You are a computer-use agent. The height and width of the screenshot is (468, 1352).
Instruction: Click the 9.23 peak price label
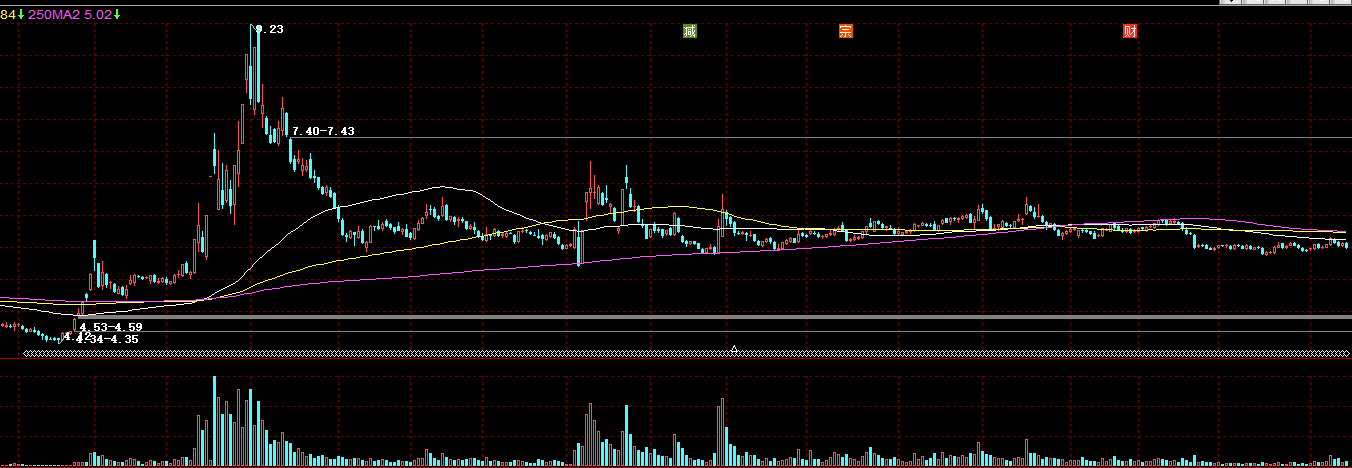(x=270, y=30)
